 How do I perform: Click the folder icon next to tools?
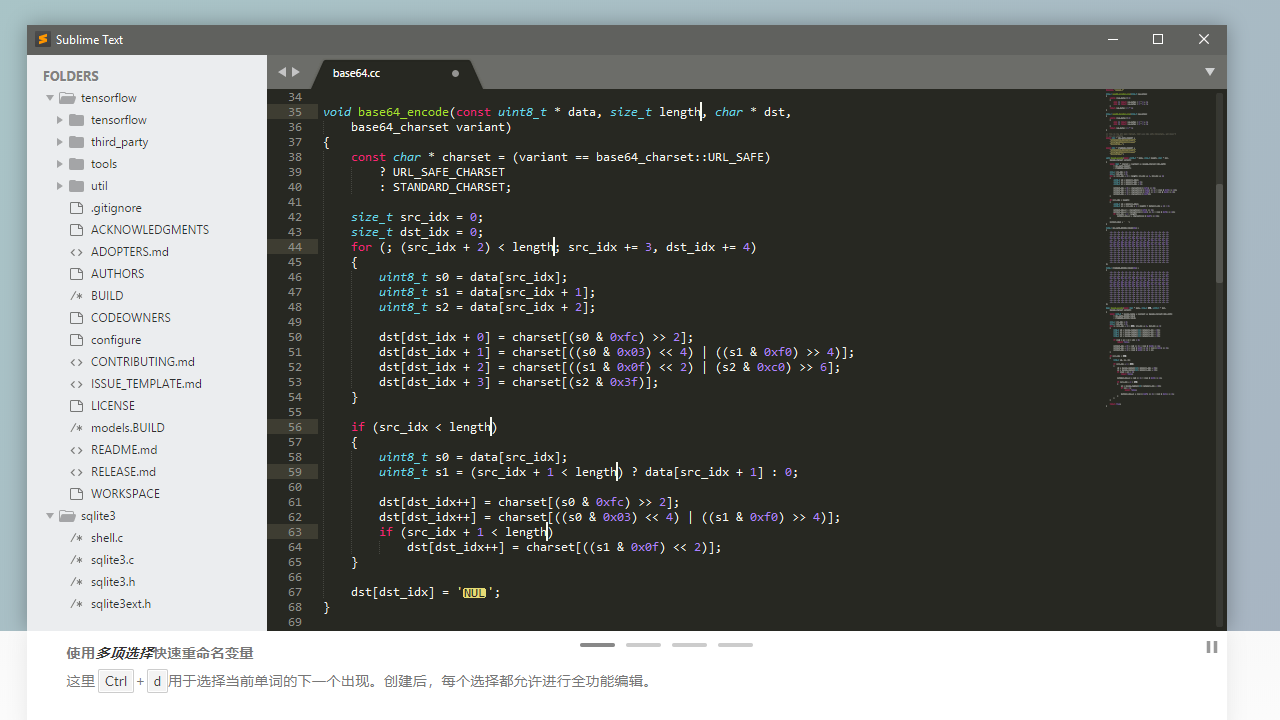coord(75,163)
